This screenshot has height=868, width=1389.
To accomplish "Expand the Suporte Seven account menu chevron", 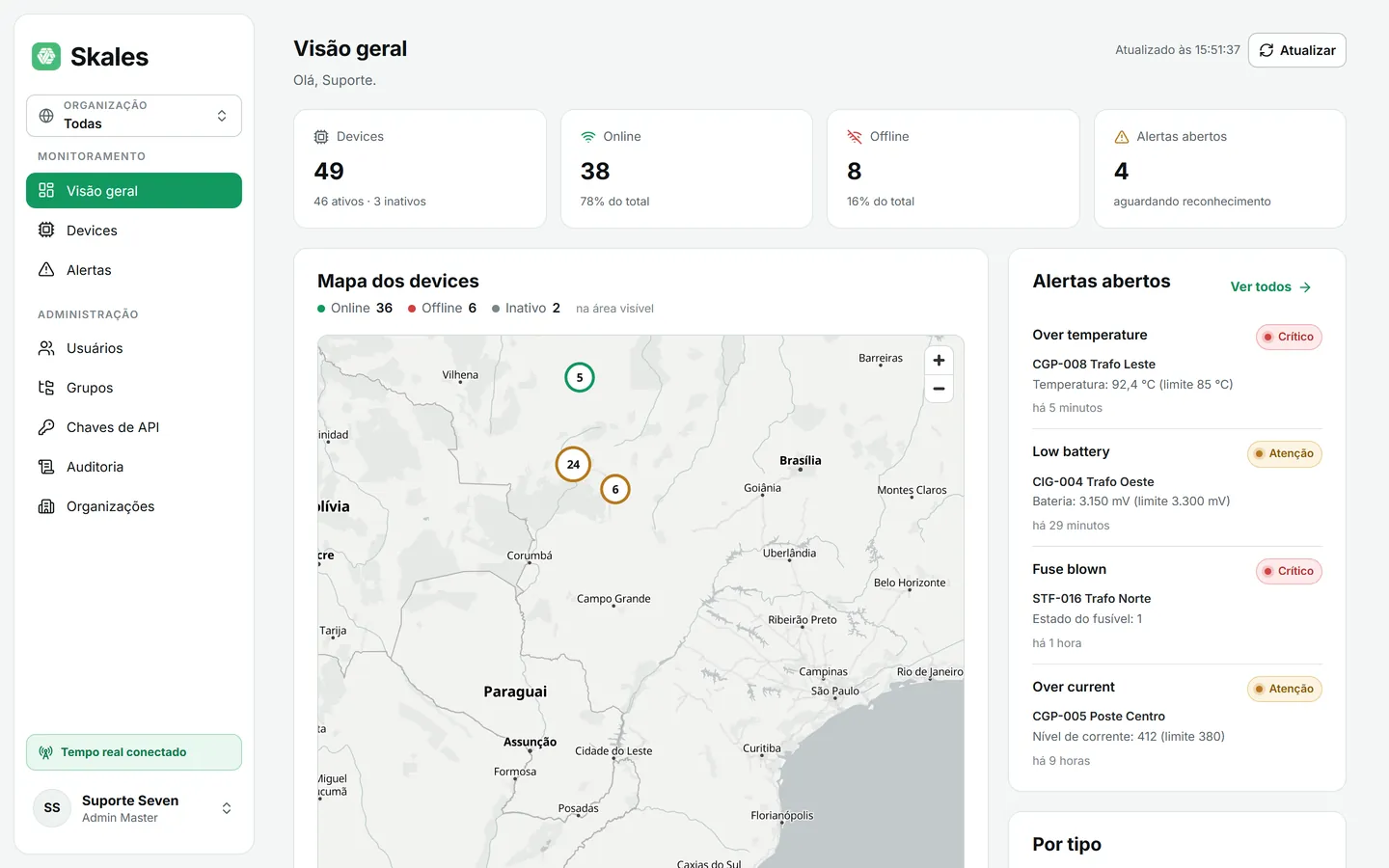I will (x=227, y=808).
